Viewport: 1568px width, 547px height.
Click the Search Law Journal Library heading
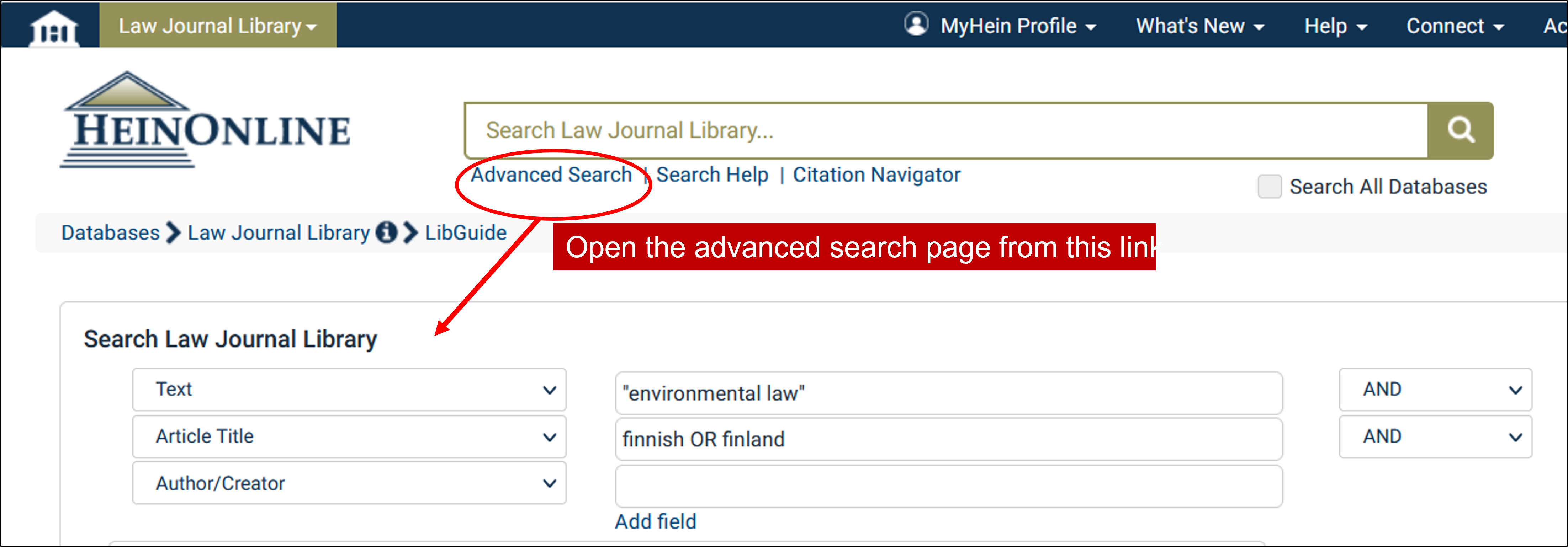(x=230, y=339)
